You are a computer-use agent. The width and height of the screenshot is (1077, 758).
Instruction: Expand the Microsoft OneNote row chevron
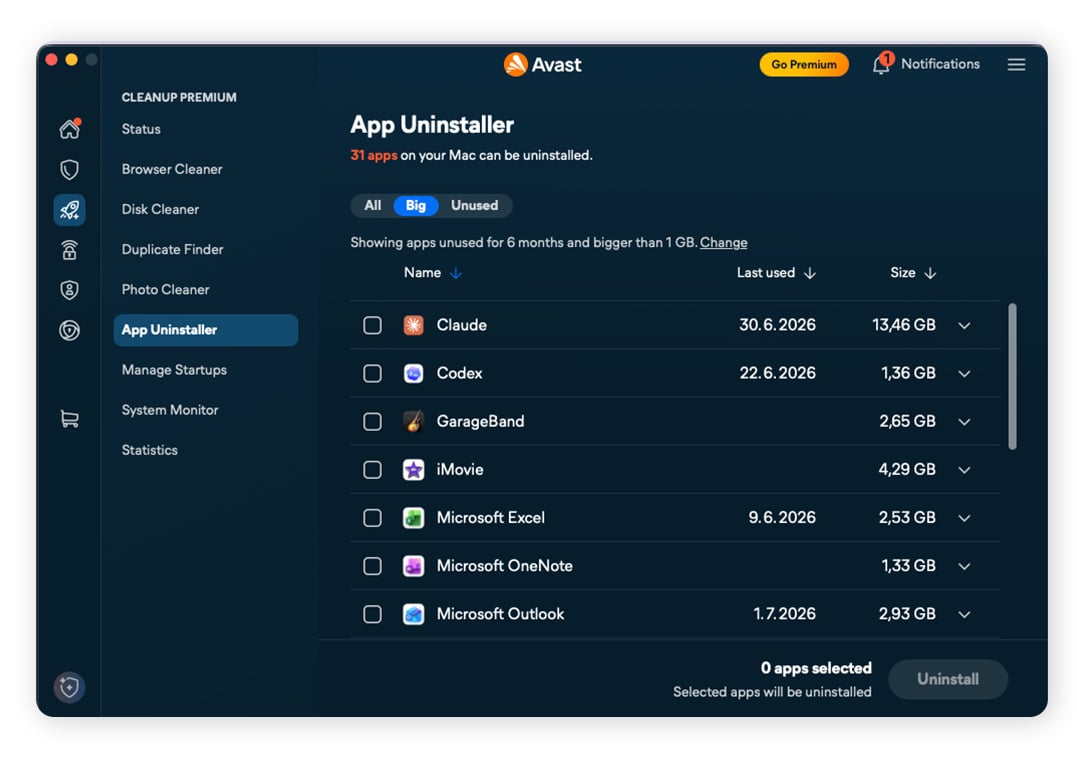point(964,566)
